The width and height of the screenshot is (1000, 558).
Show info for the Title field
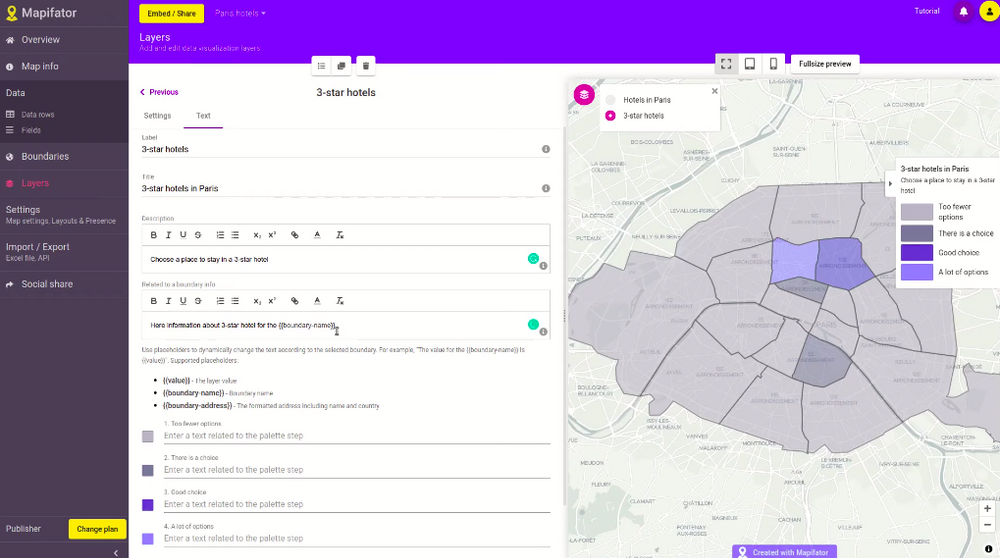pos(546,188)
